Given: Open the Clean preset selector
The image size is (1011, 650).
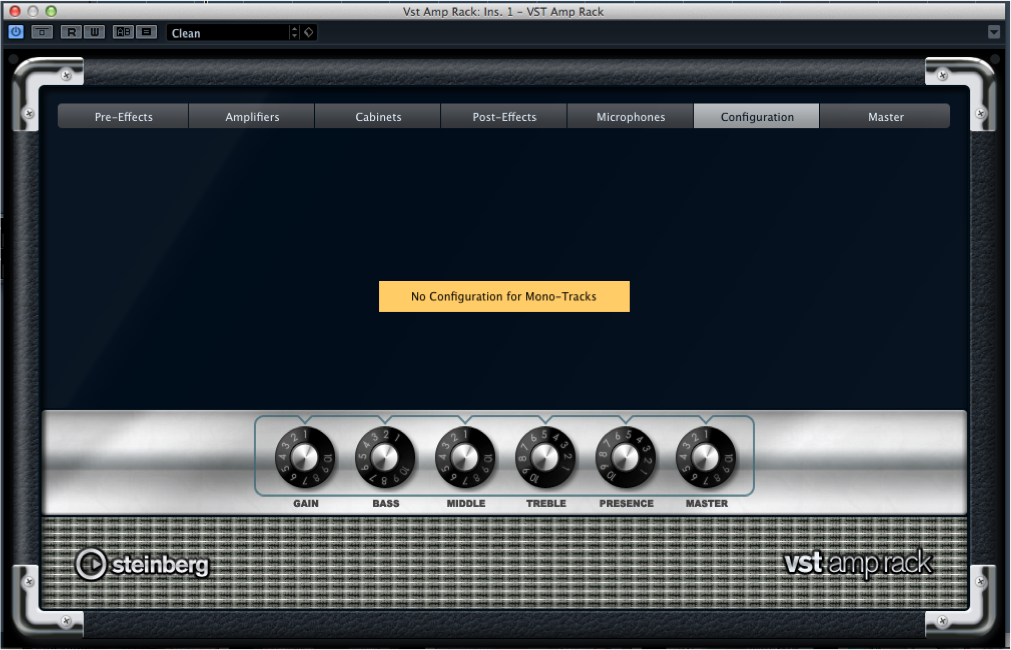Looking at the screenshot, I should [225, 32].
